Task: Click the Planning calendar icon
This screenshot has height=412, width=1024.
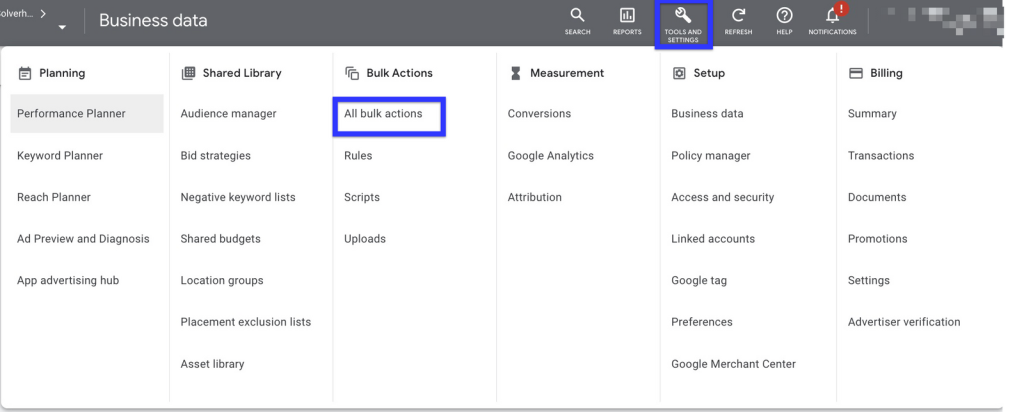Action: (x=25, y=73)
